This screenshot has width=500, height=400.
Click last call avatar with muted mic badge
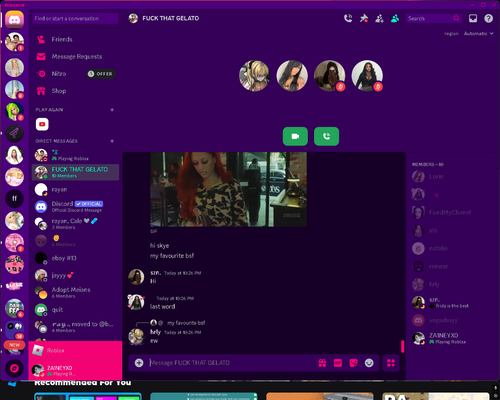367,76
